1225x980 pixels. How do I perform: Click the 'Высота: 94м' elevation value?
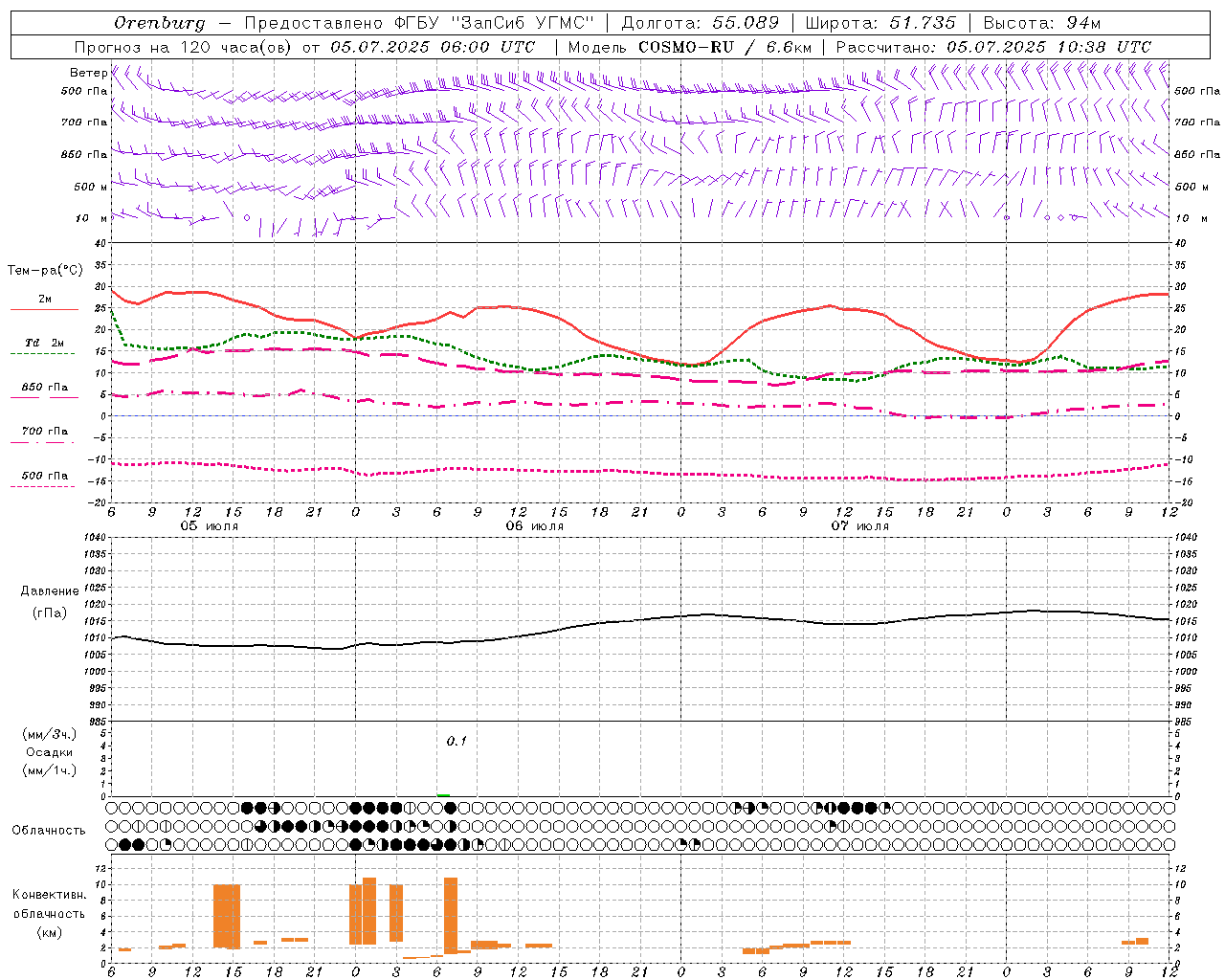[1042, 23]
